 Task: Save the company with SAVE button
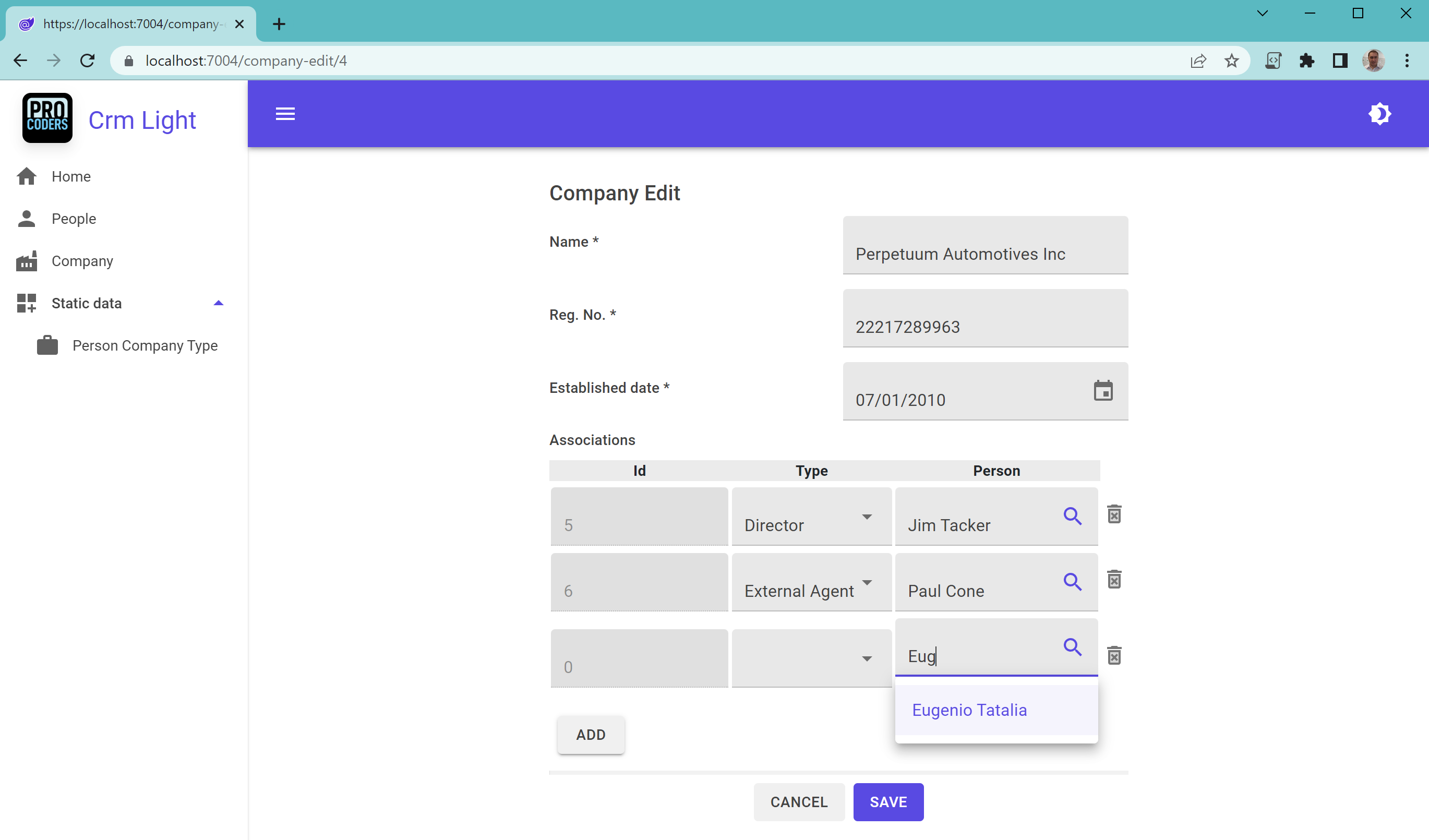click(888, 802)
